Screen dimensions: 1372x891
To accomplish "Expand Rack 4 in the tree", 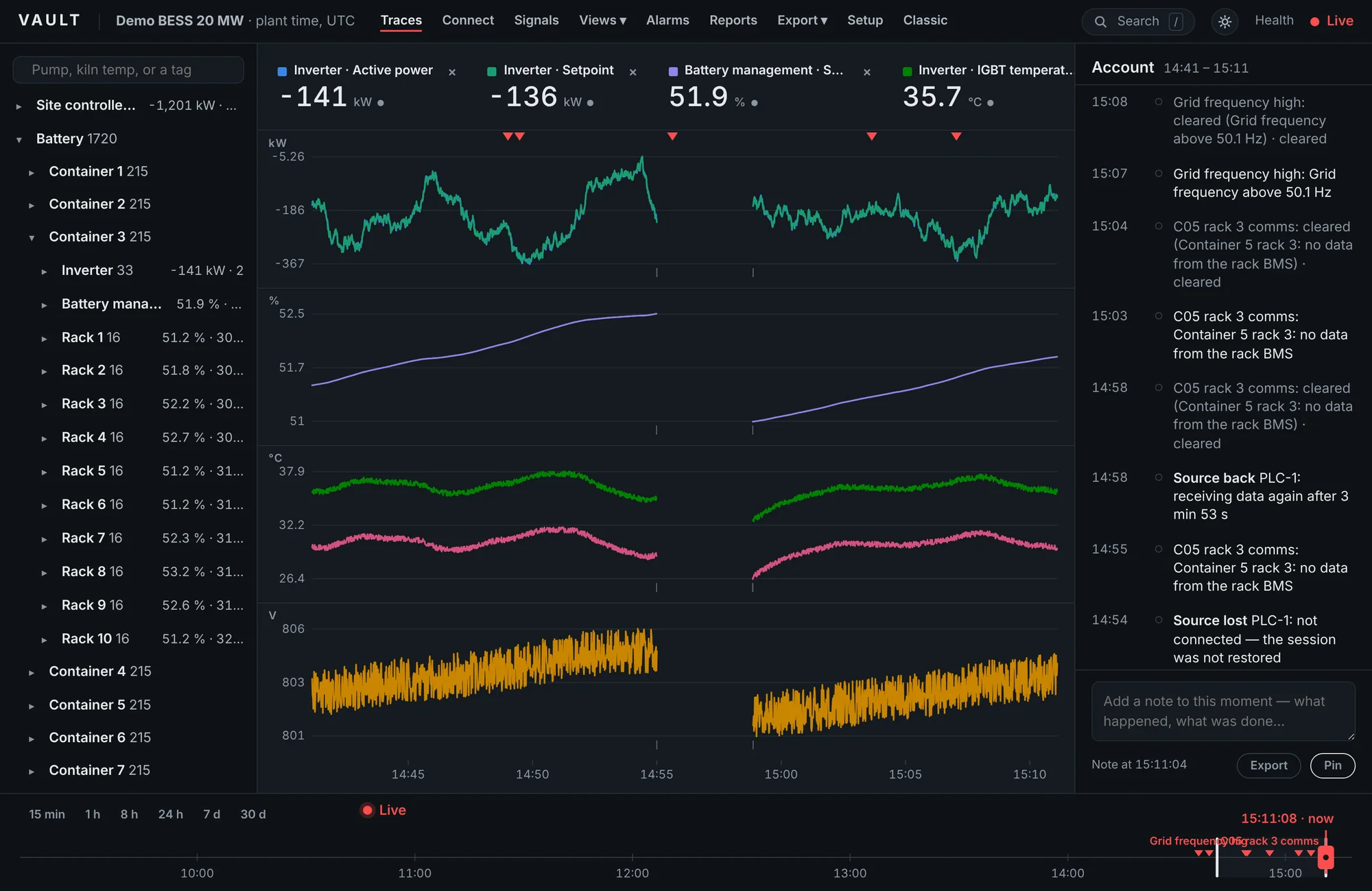I will (x=44, y=438).
